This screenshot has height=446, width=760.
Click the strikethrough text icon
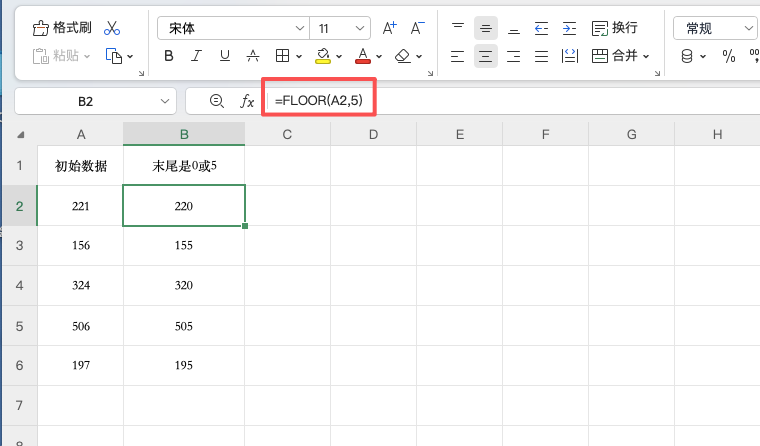coord(253,56)
